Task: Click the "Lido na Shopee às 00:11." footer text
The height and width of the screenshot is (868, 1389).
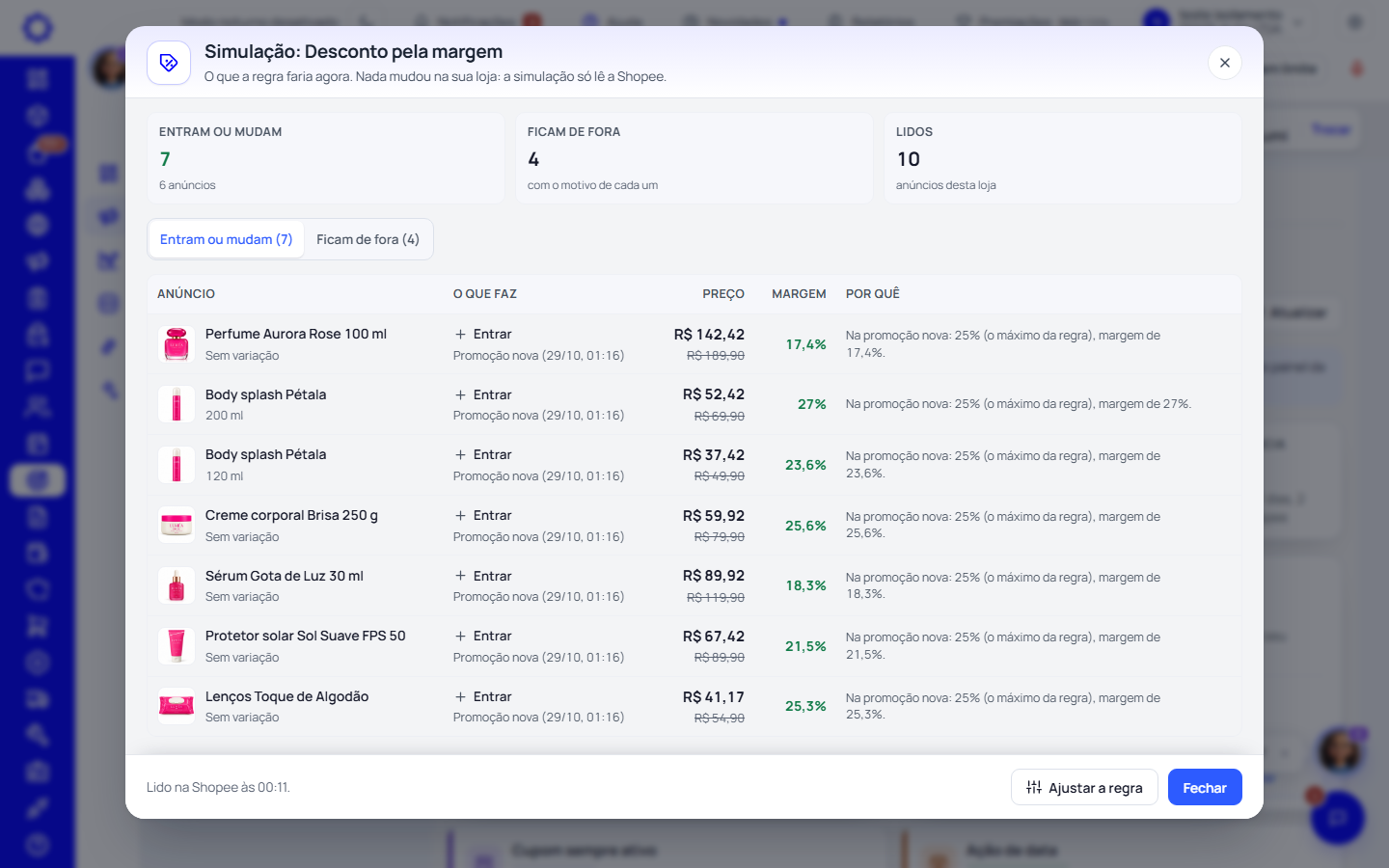Action: [218, 787]
